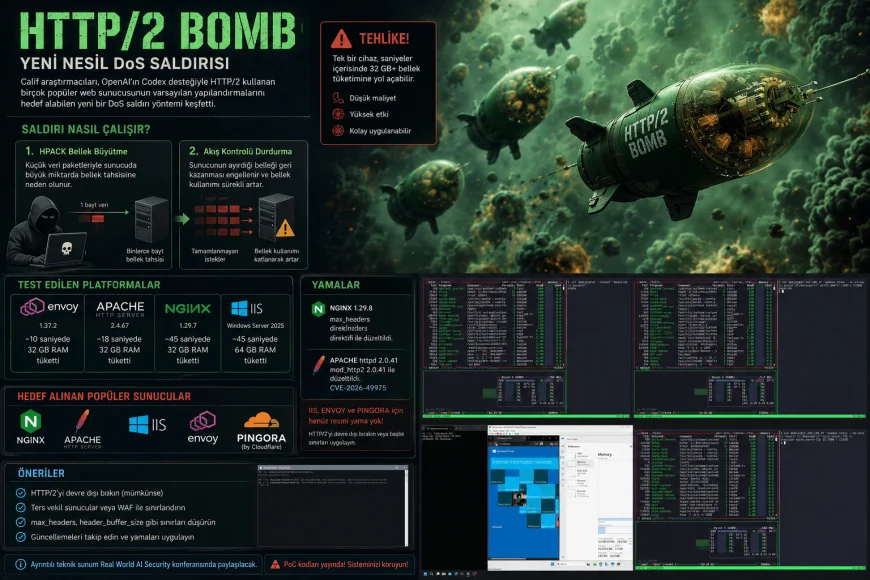
Task: Click the terminal screenshot thumbnail in the Öneriler panel
Action: (333, 506)
